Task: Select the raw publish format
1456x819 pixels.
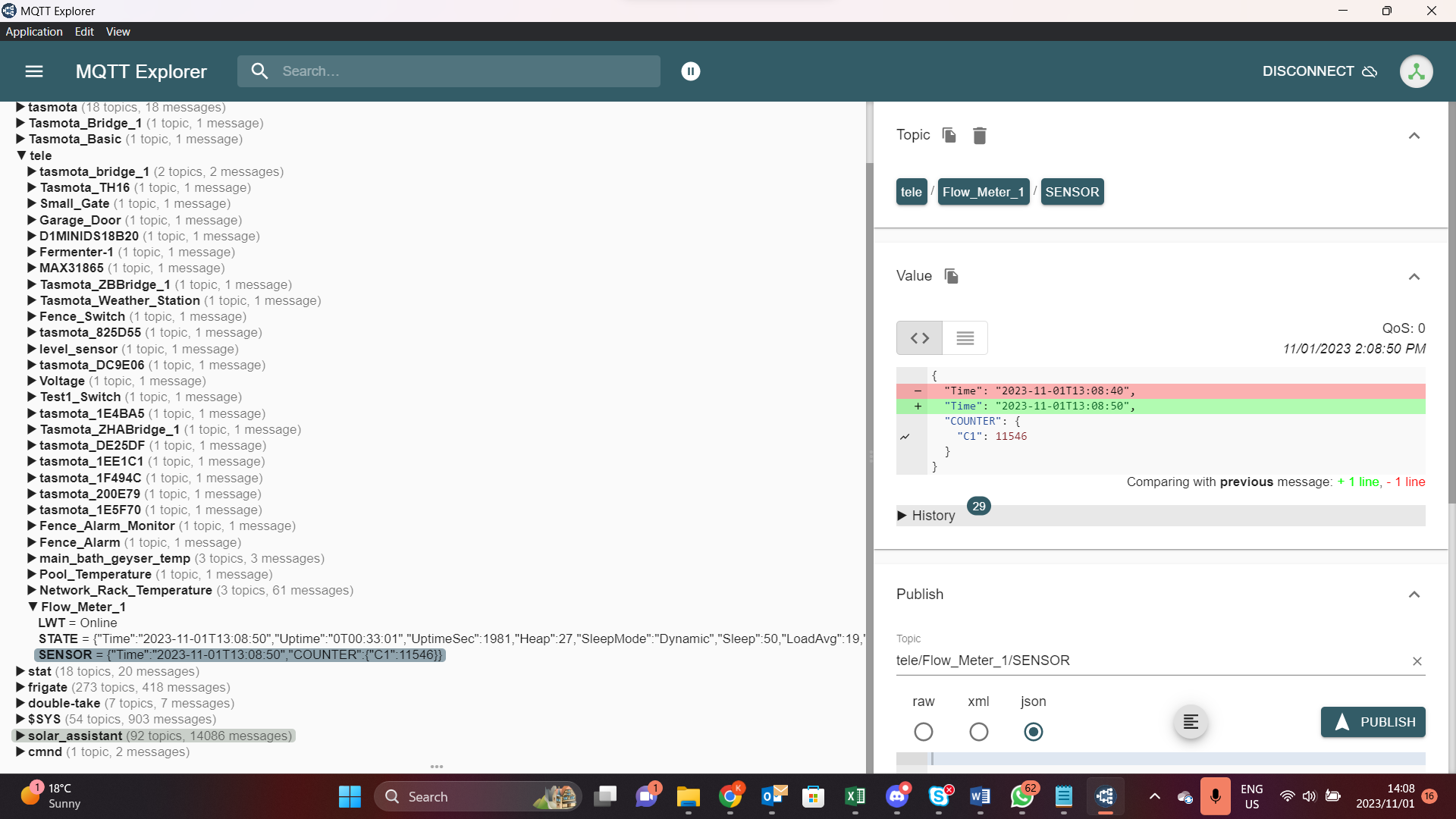Action: (923, 731)
